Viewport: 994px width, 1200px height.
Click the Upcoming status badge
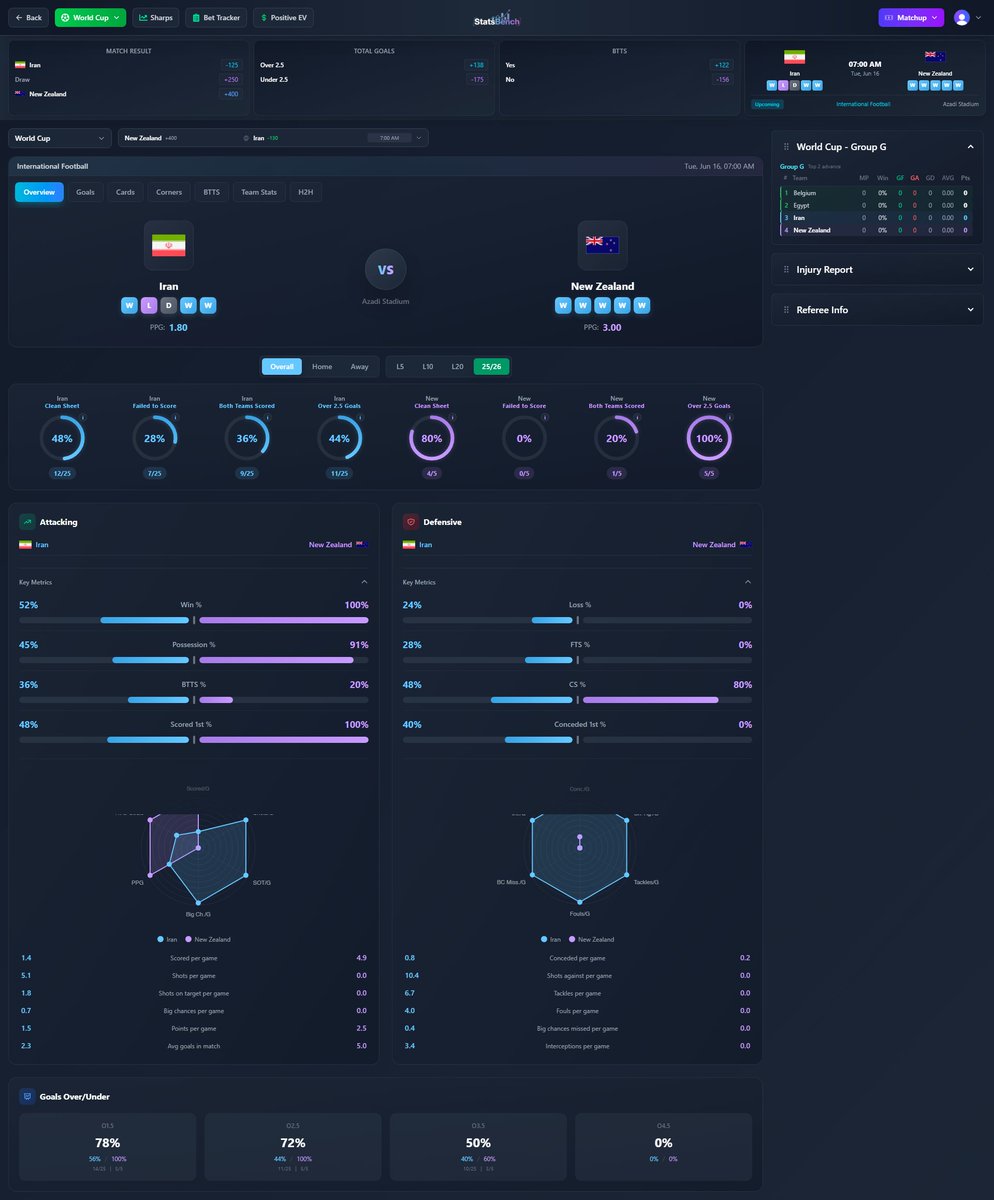point(767,103)
